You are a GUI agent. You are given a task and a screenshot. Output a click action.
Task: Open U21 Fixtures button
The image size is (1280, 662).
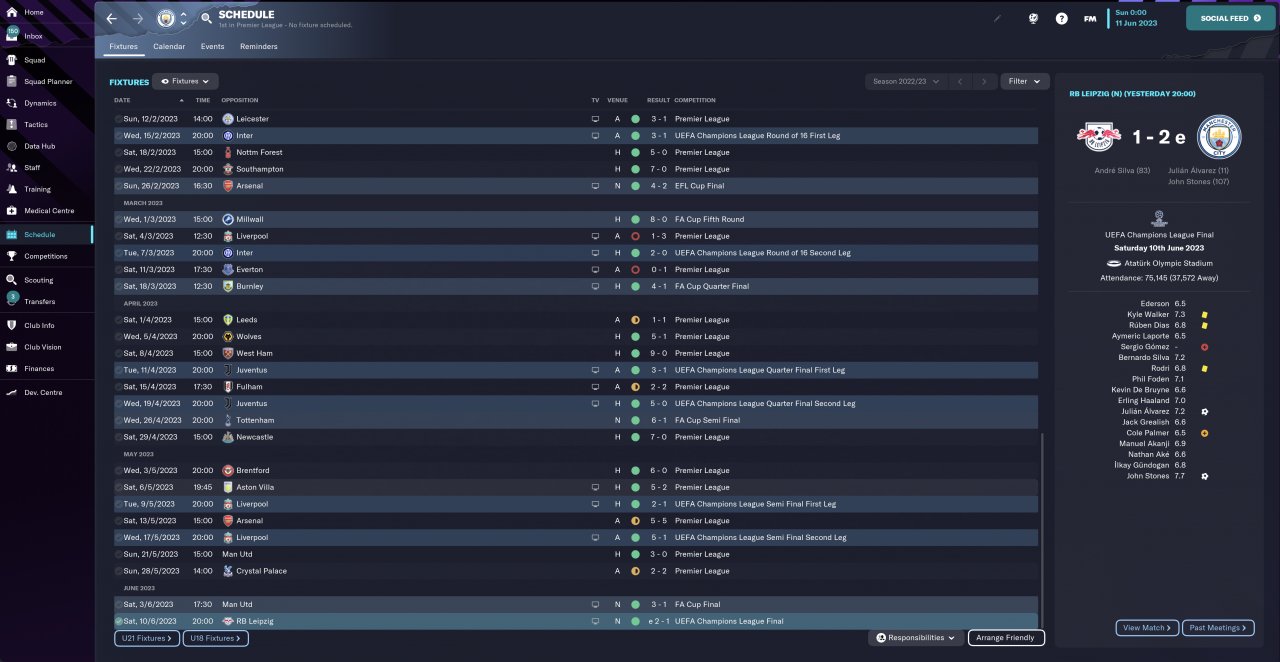(145, 638)
